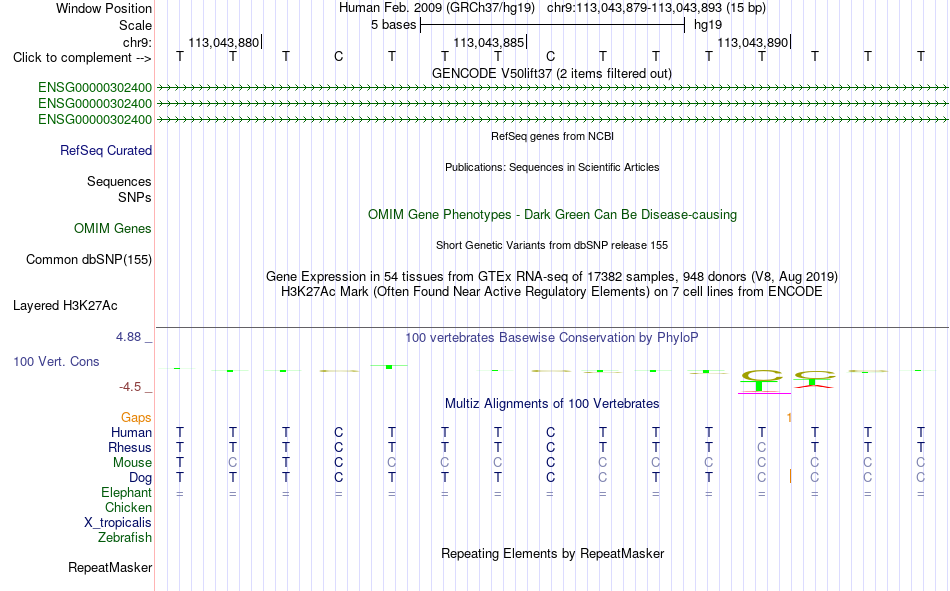Click OMIM Gene Phenotypes green title

[553, 215]
